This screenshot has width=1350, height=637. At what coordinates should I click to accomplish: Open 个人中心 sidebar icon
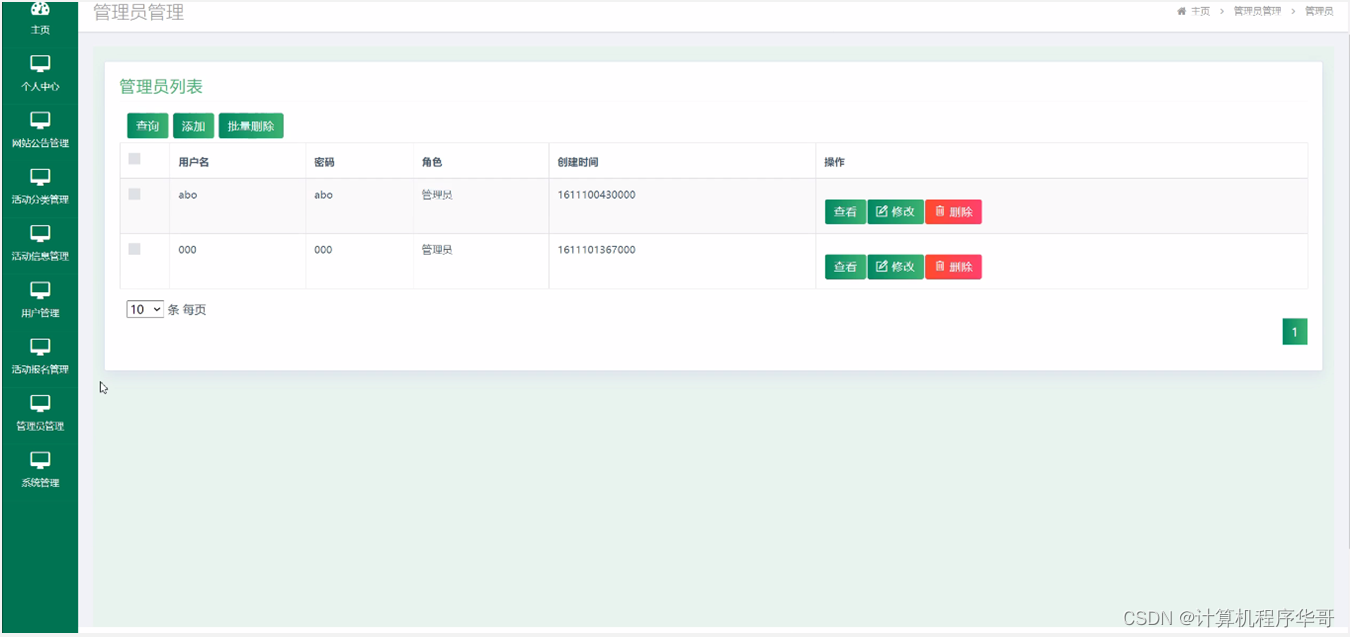click(40, 65)
